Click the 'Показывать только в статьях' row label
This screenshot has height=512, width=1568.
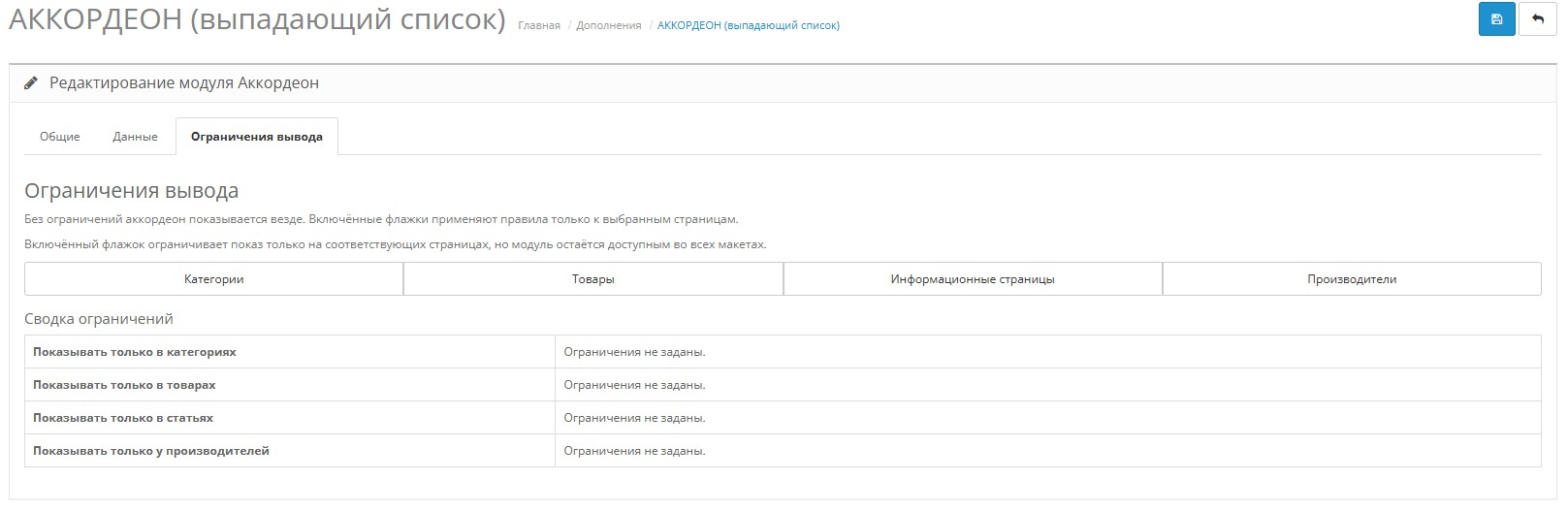(123, 418)
